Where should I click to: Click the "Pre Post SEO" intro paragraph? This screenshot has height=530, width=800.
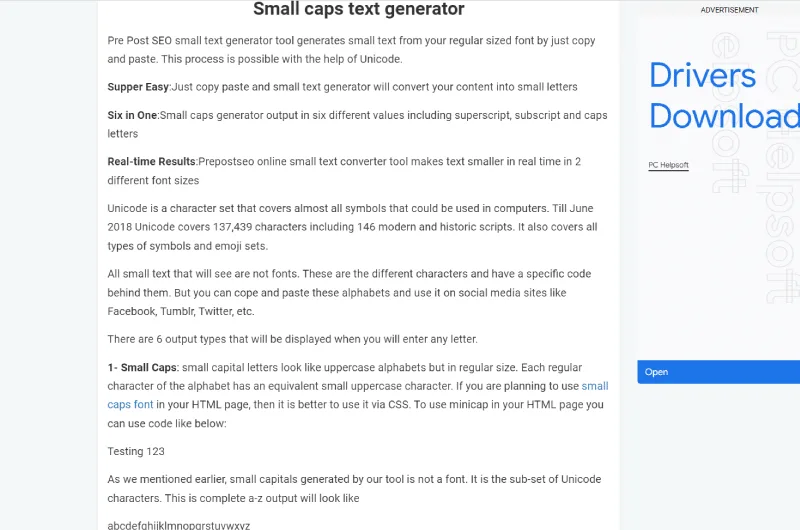[352, 50]
